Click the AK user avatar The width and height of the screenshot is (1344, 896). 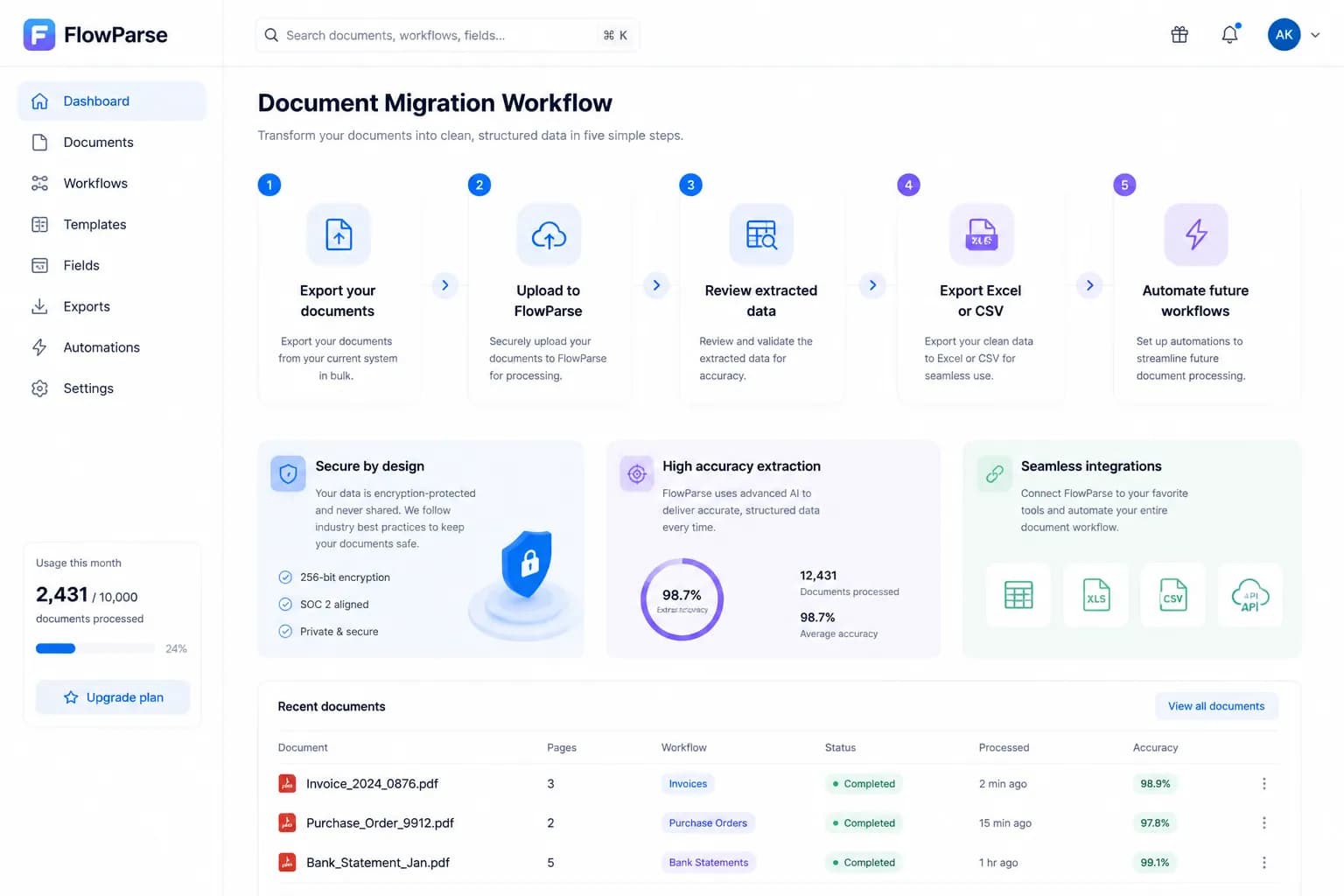tap(1284, 35)
